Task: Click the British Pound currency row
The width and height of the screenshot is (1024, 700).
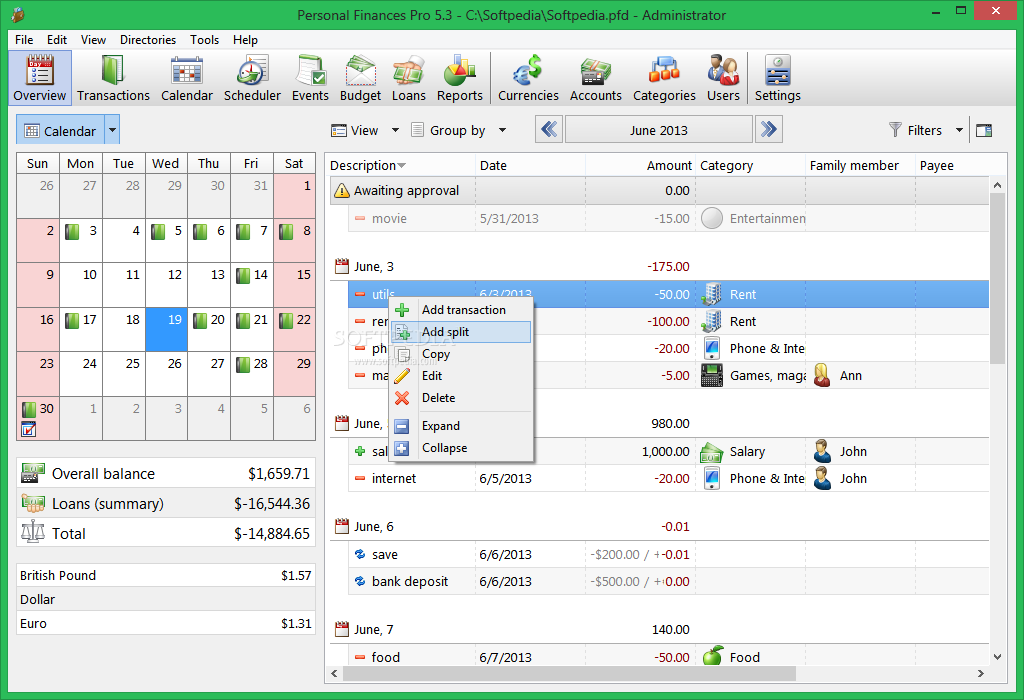Action: tap(166, 575)
